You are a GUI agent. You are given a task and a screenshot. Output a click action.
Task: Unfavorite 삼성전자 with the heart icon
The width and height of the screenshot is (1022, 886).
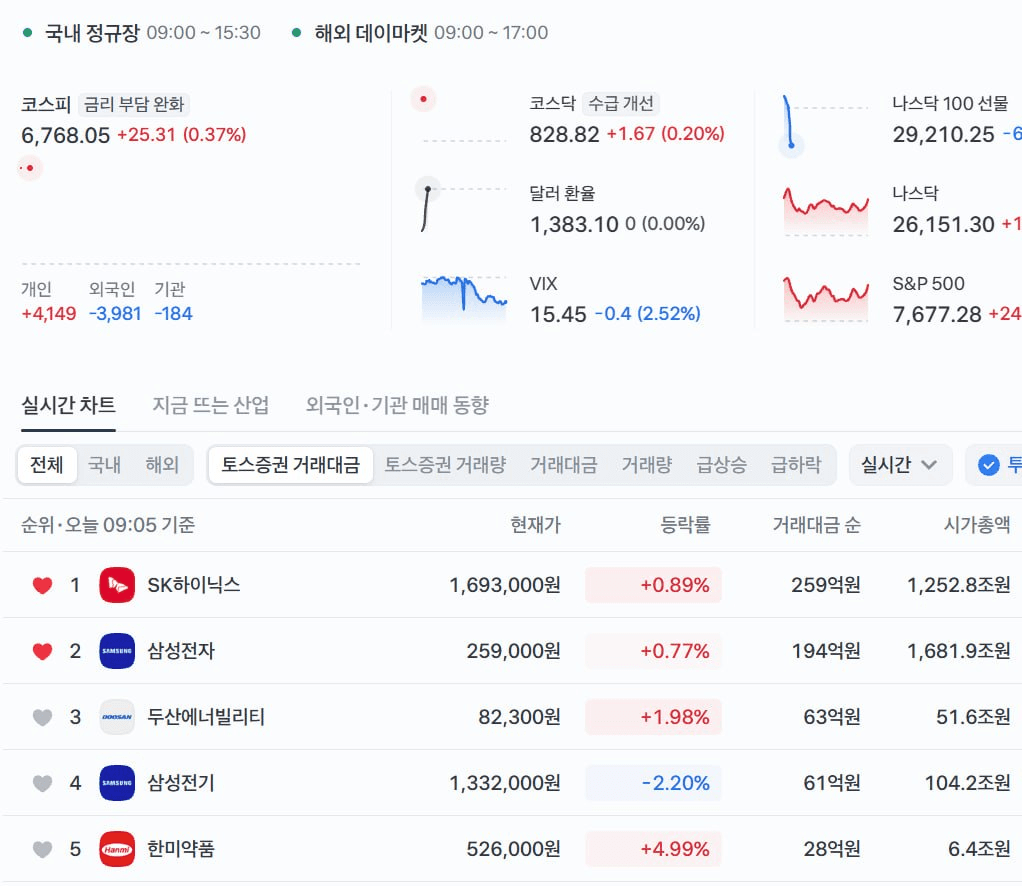[42, 651]
